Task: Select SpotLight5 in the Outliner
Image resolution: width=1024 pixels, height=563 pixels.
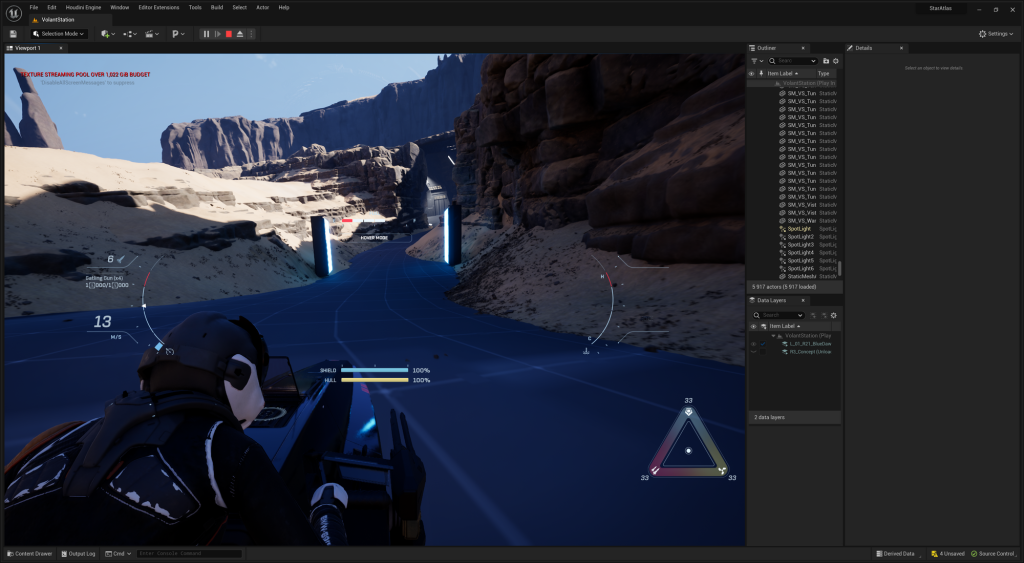Action: coord(793,261)
